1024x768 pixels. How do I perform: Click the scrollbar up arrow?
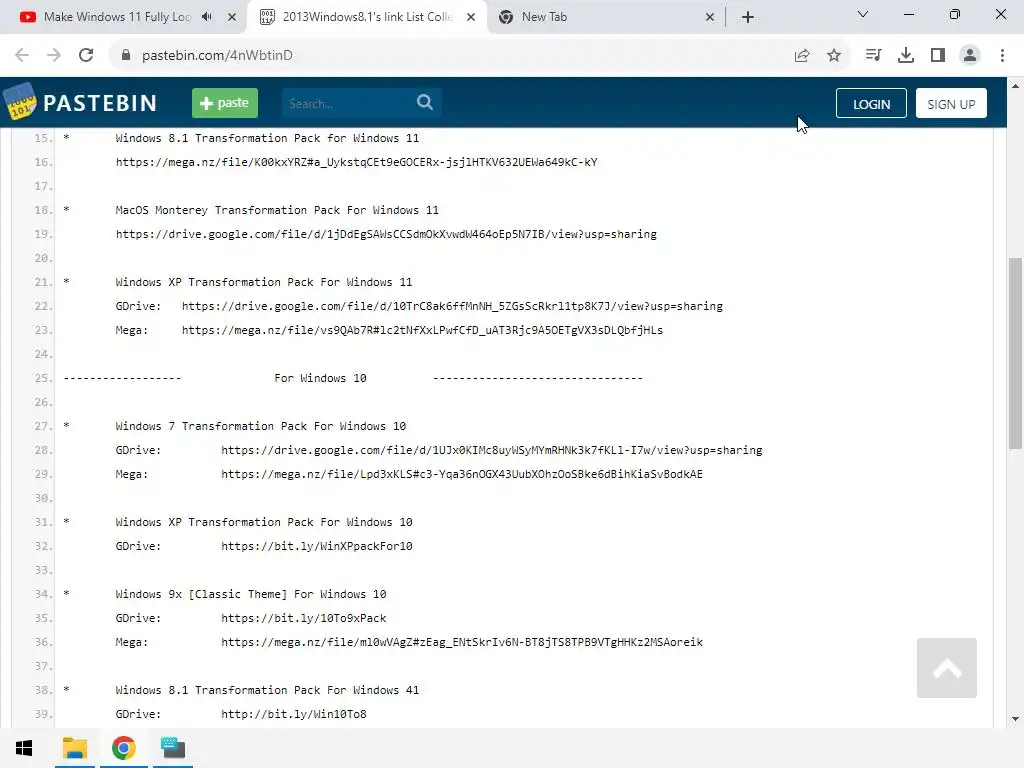point(1015,86)
